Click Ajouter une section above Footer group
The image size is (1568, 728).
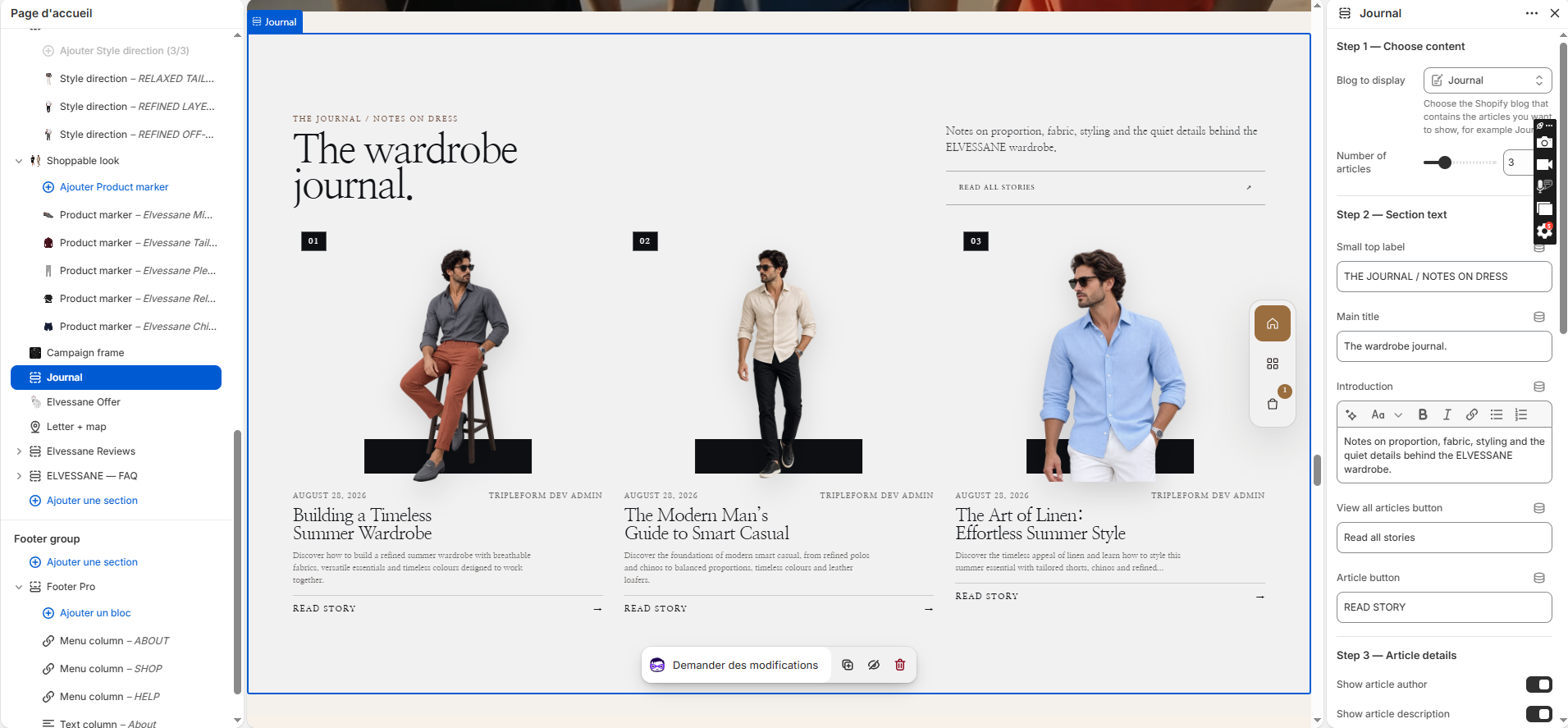92,501
